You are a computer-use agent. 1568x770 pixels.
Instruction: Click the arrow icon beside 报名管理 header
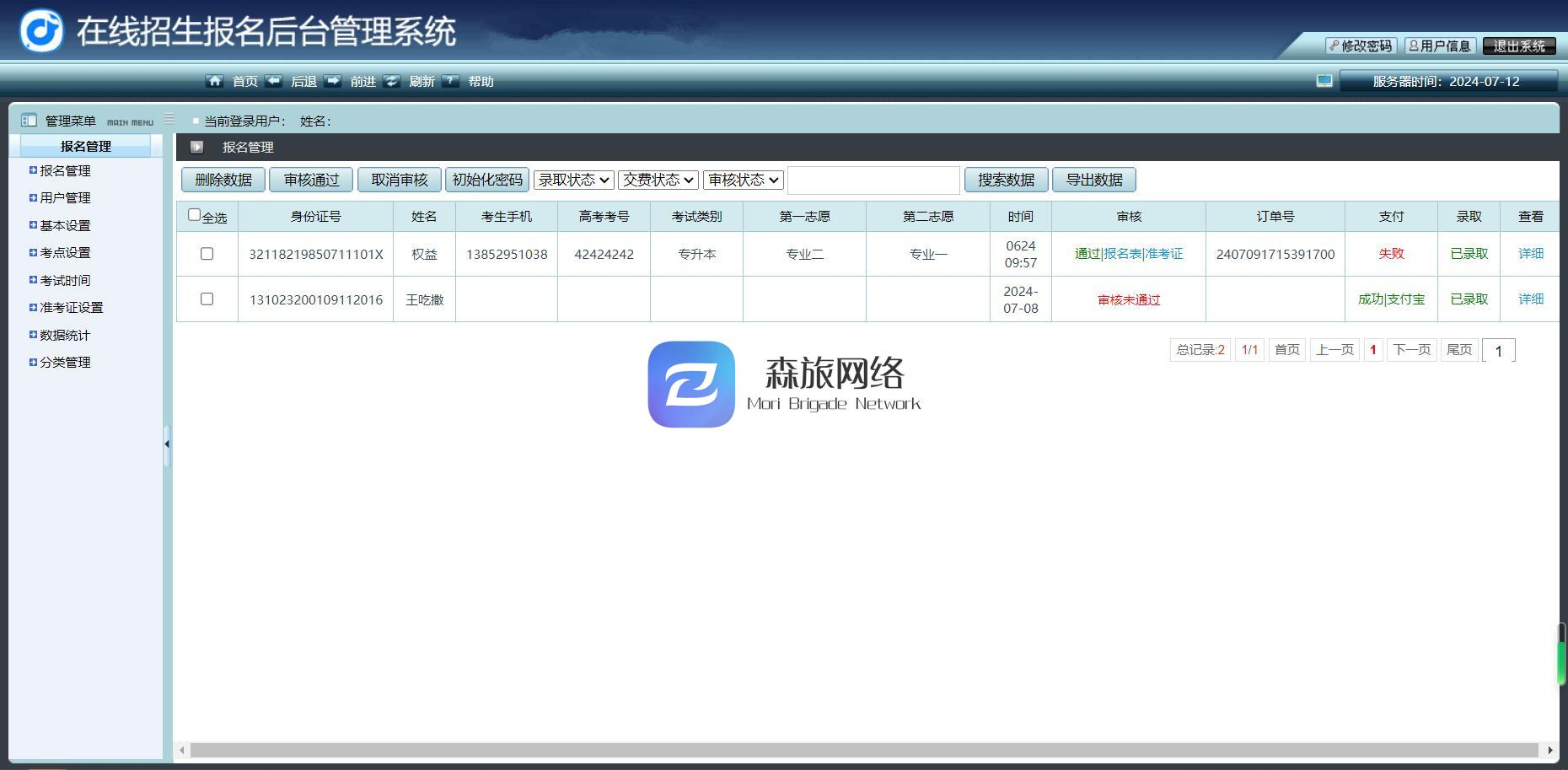(196, 147)
